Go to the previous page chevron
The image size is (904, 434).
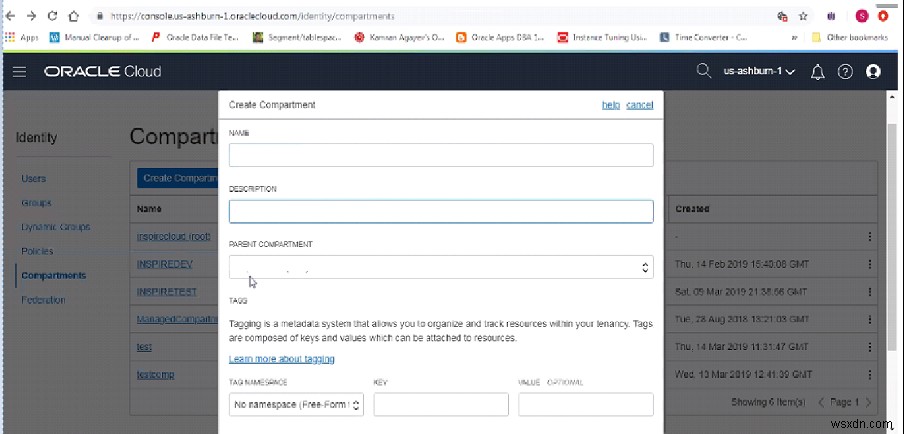(x=820, y=402)
